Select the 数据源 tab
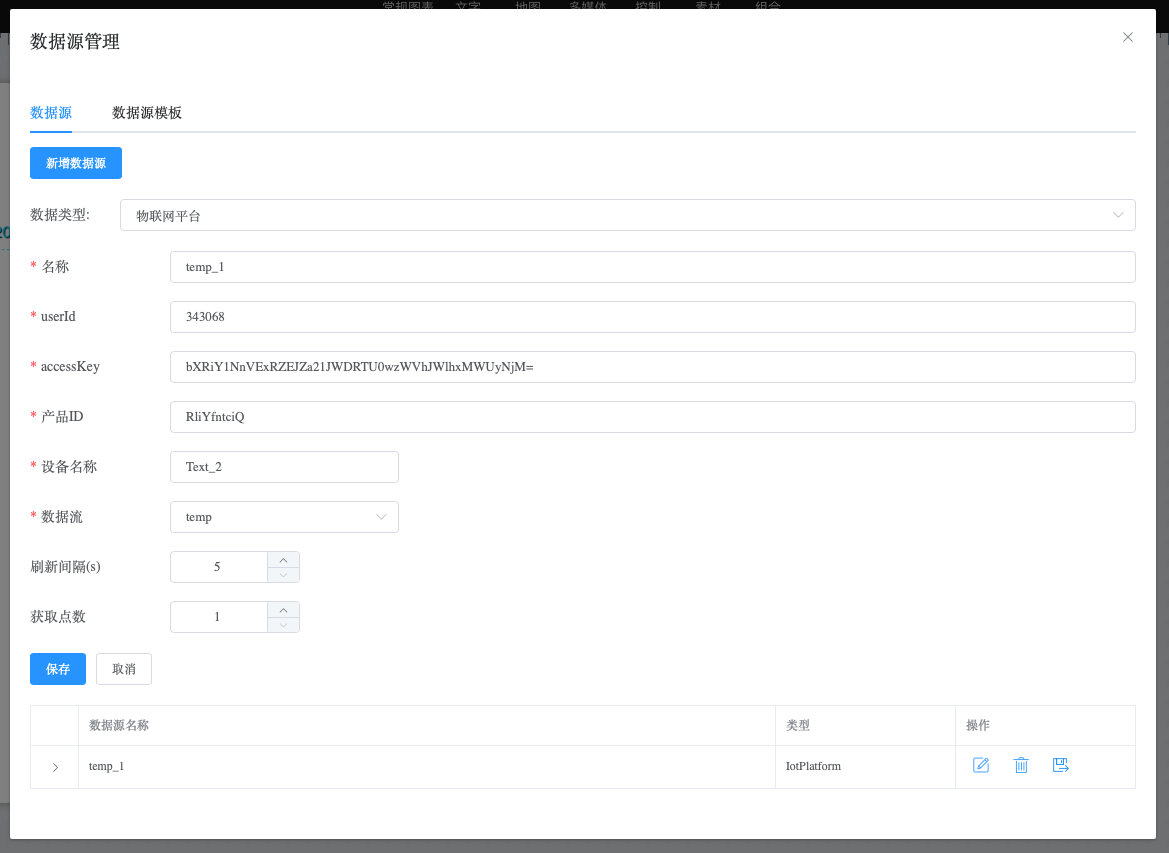This screenshot has height=853, width=1169. pyautogui.click(x=51, y=113)
